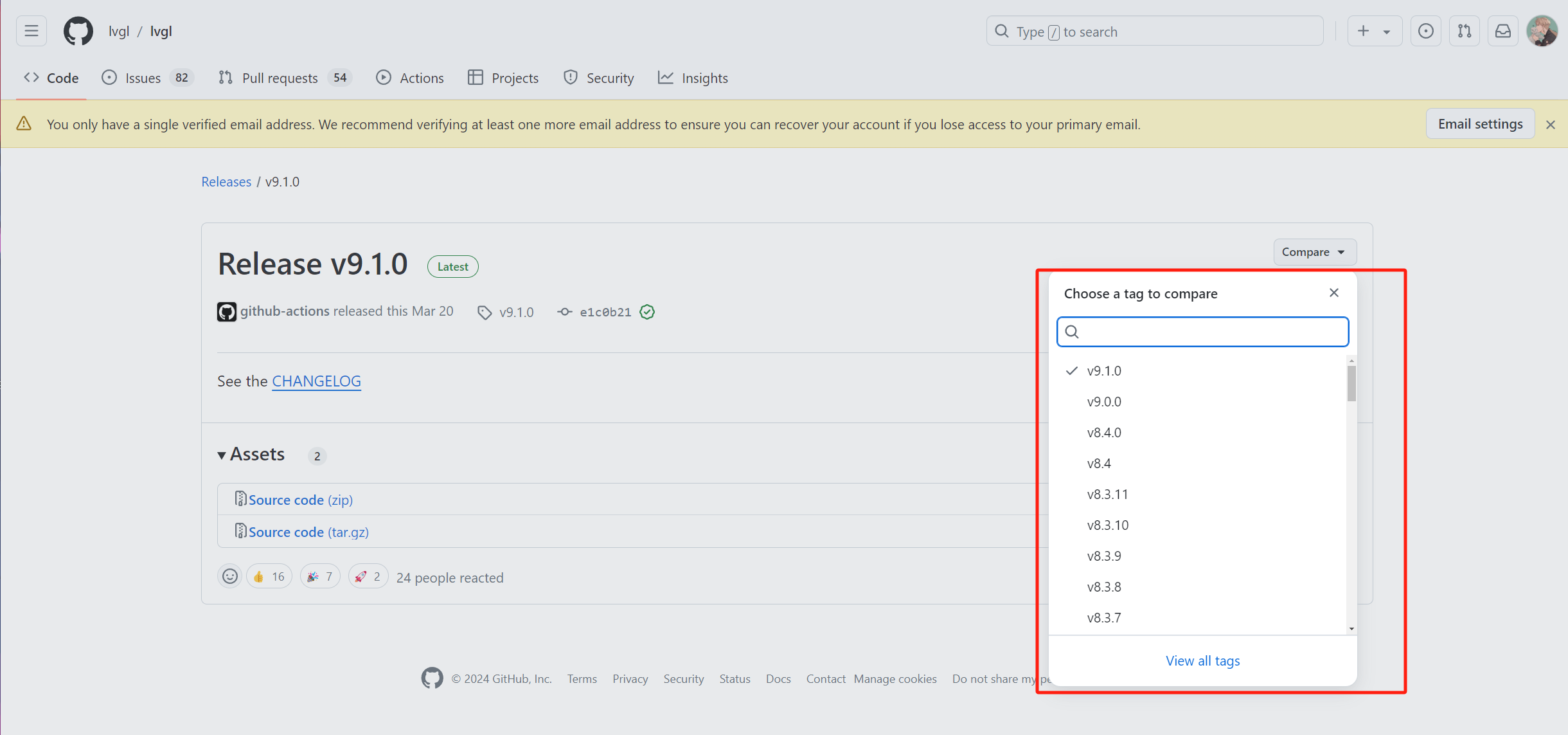Click the v9.1.0 tag icon link
The height and width of the screenshot is (735, 1568).
(x=506, y=312)
